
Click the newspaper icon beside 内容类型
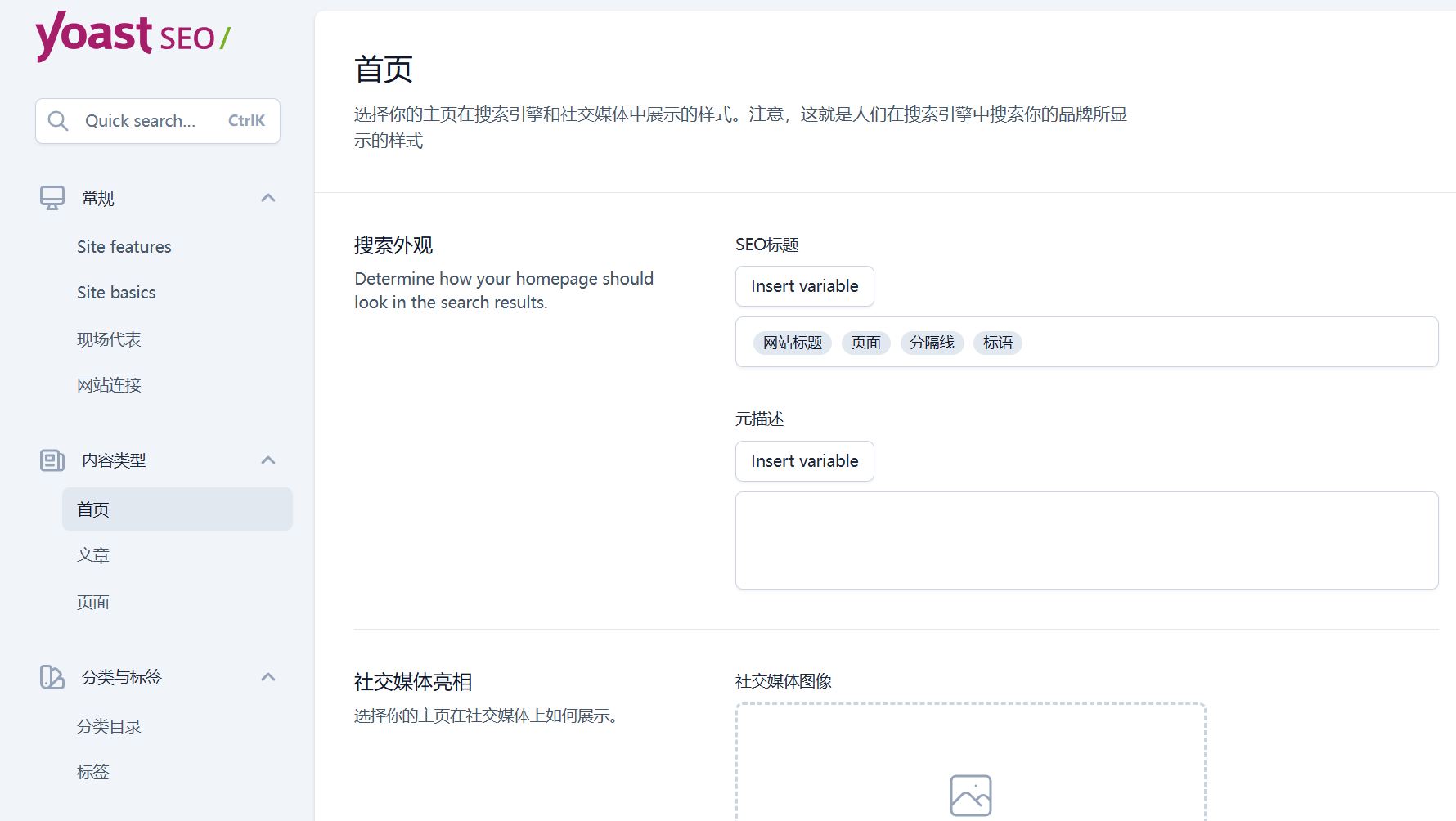52,460
